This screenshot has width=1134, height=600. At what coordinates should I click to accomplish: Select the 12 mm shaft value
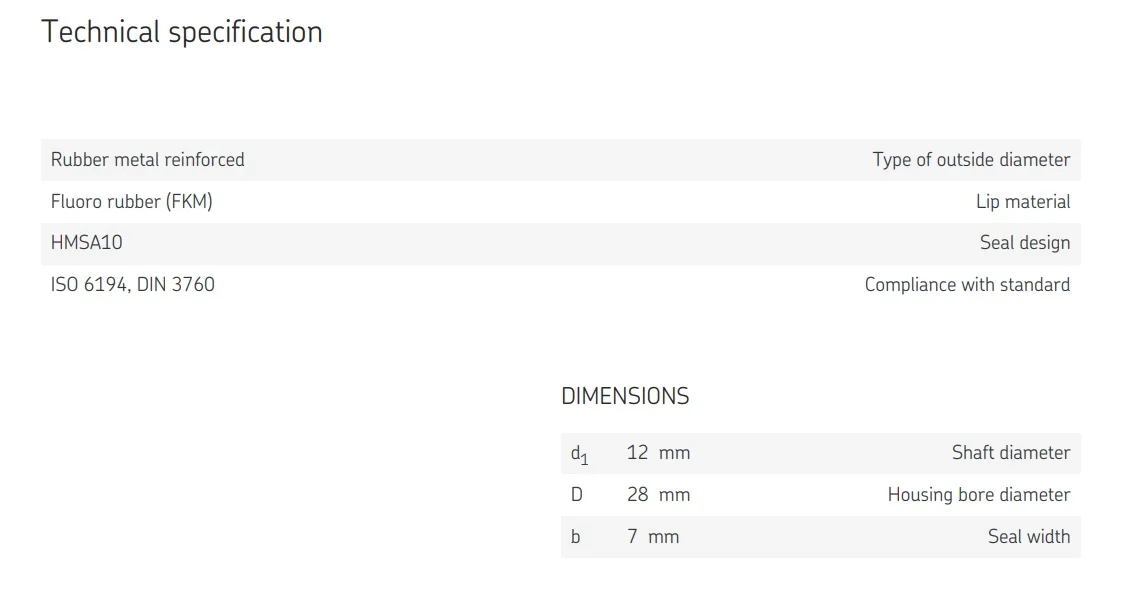pos(658,453)
